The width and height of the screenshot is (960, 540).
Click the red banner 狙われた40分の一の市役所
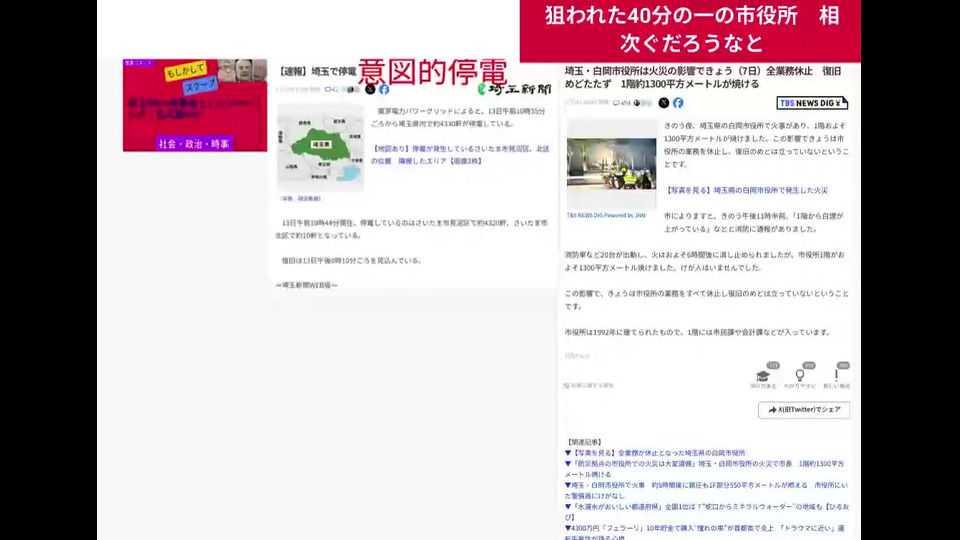pyautogui.click(x=690, y=31)
